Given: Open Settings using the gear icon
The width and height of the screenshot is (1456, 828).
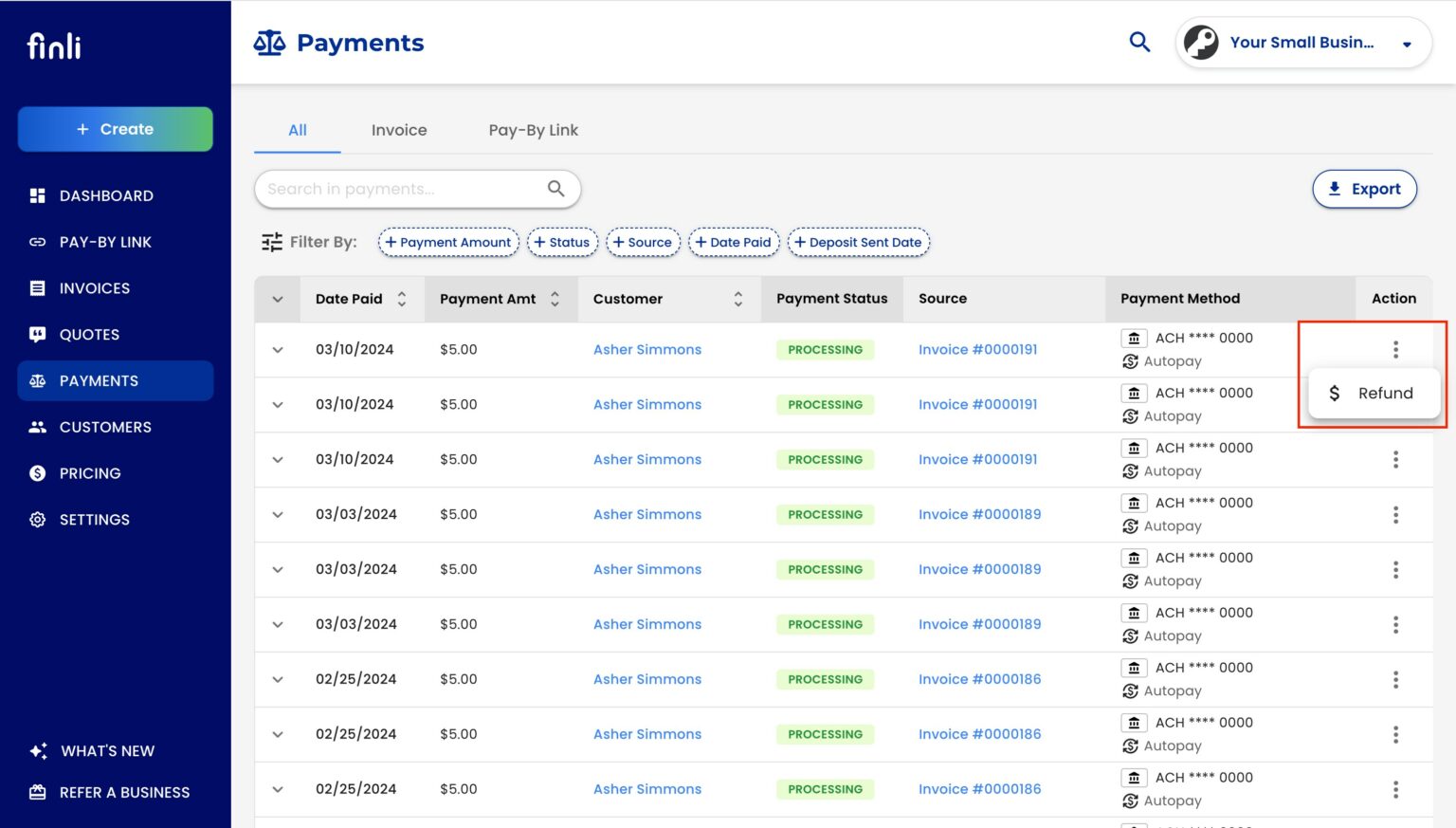Looking at the screenshot, I should 37,519.
